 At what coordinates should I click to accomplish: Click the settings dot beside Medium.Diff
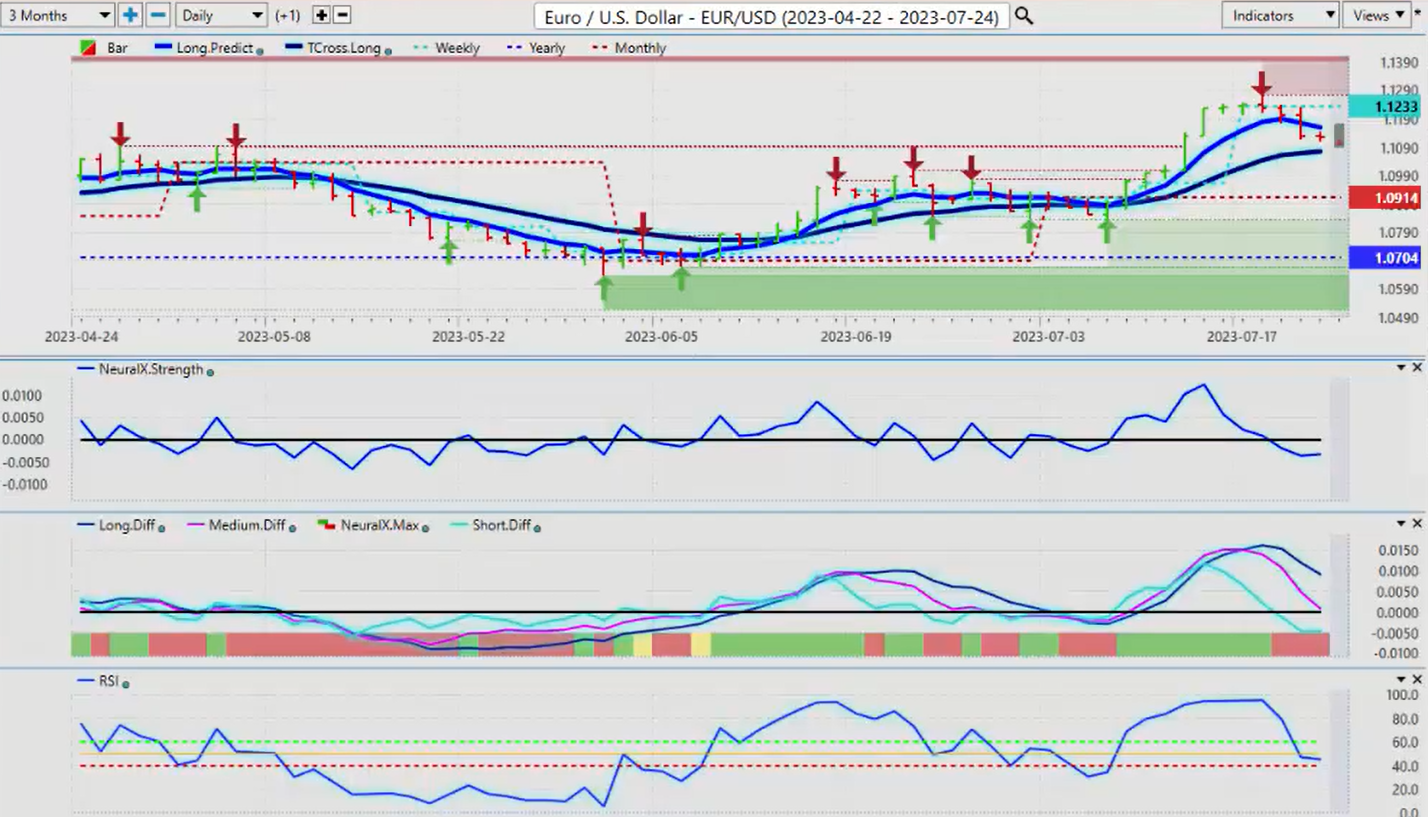[293, 526]
